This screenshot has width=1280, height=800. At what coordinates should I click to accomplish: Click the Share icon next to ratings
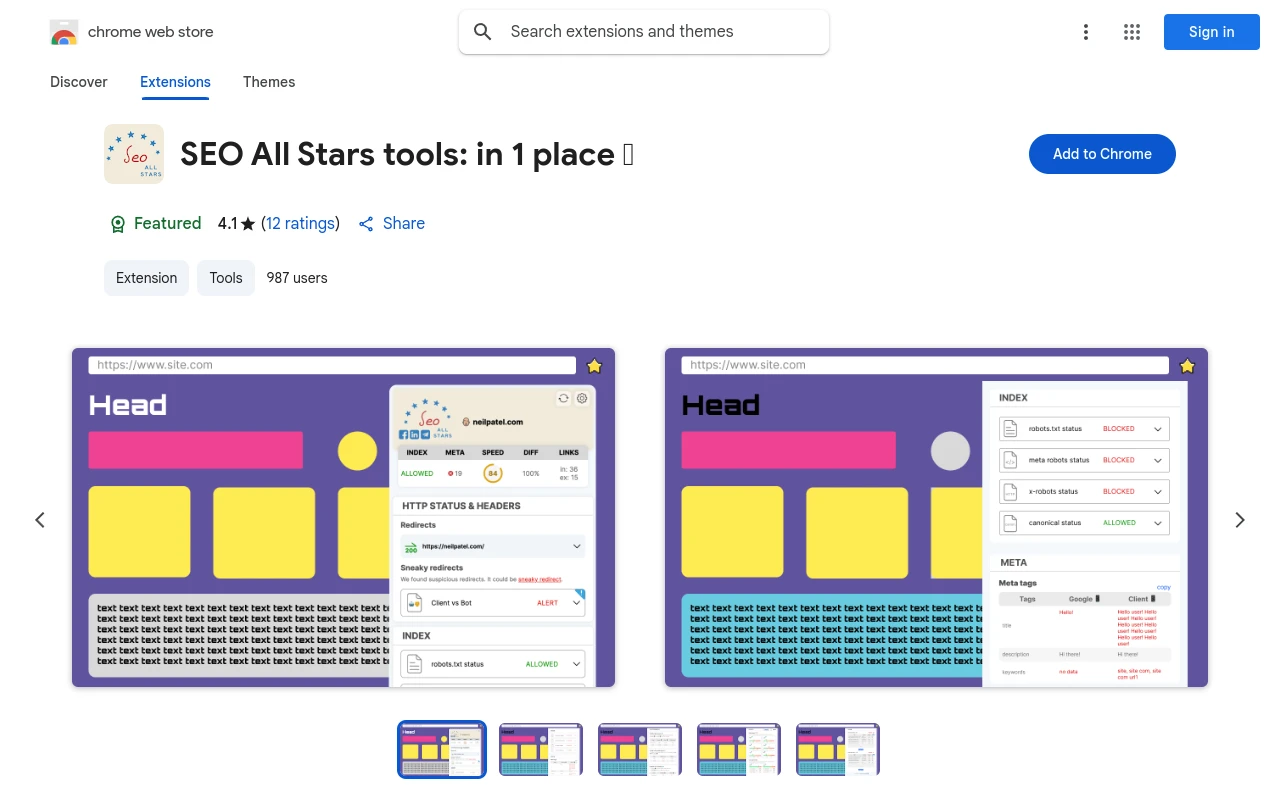(366, 223)
